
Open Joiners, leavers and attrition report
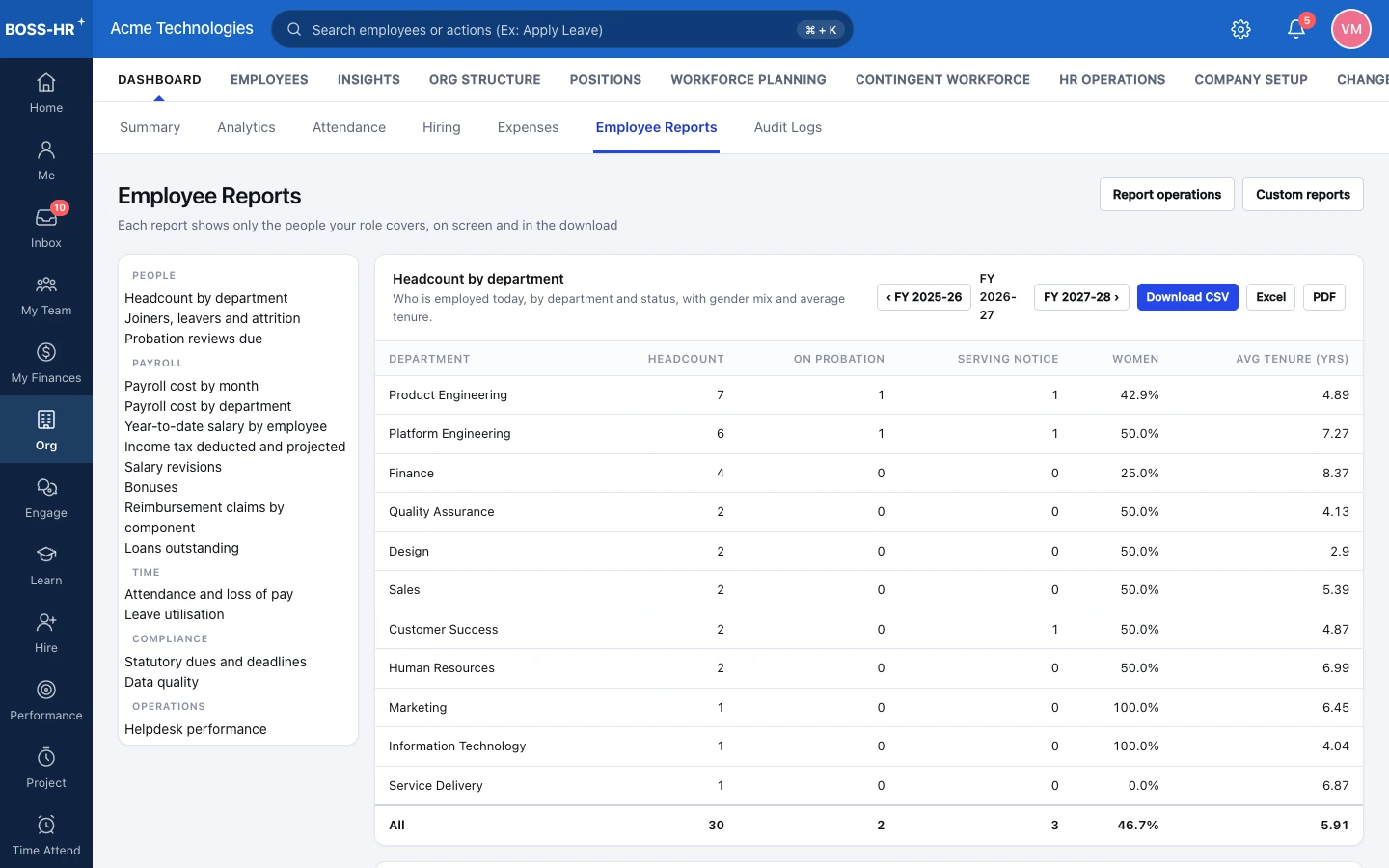[212, 318]
